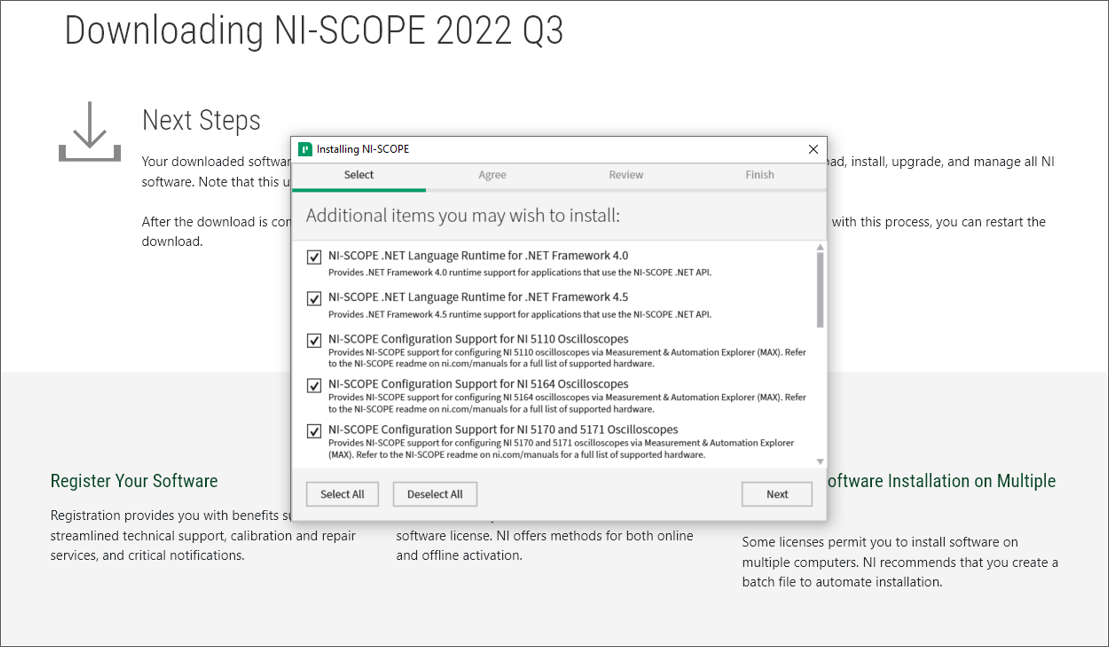
Task: Open the Register Your Software heading
Action: point(134,481)
